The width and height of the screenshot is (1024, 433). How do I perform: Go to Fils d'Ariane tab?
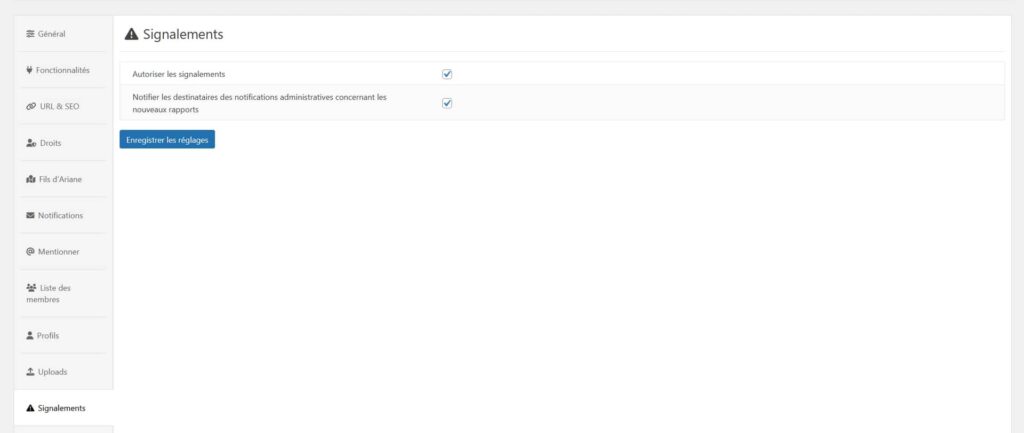[x=63, y=179]
